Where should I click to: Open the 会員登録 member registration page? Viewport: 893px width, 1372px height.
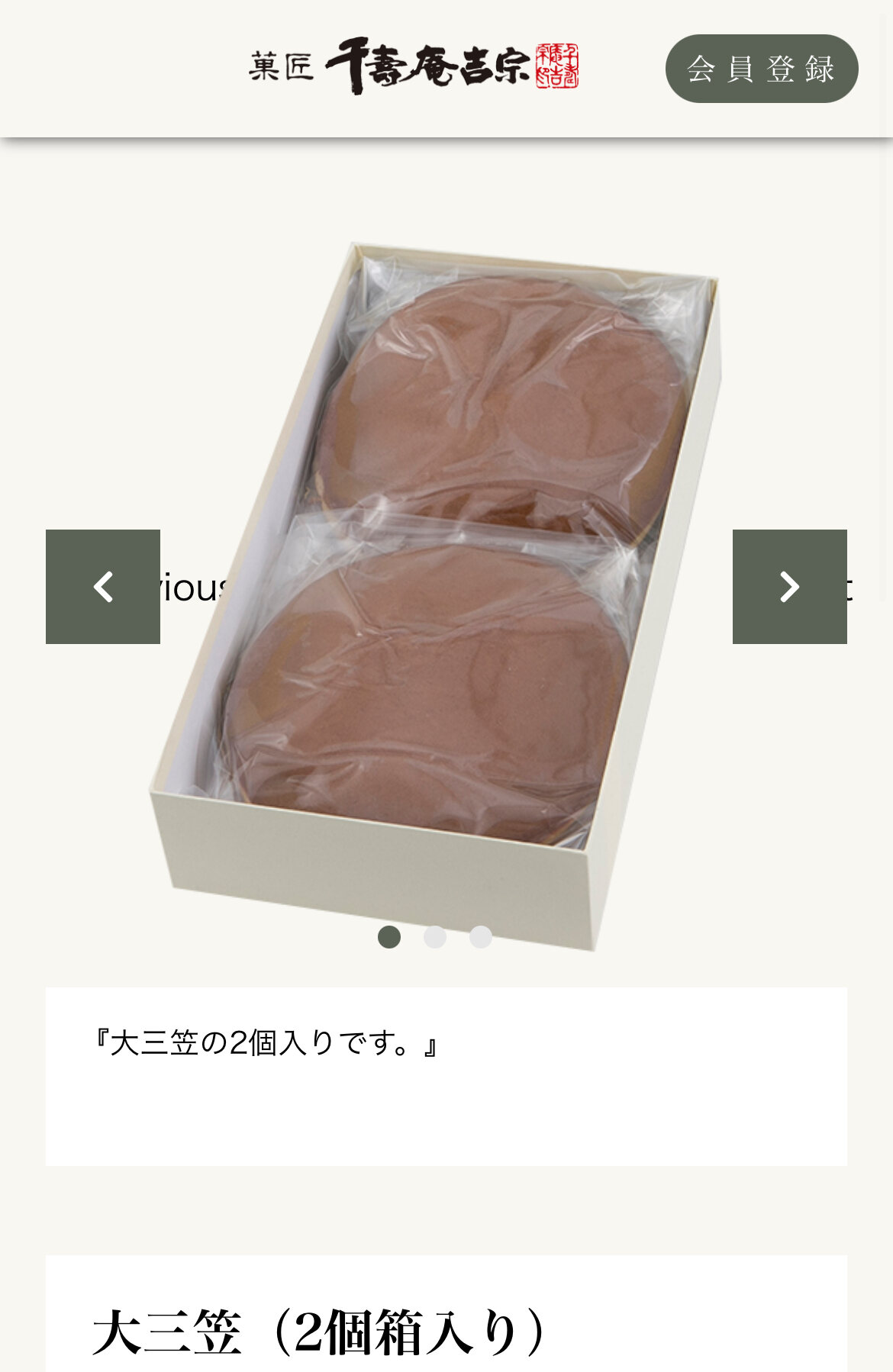point(762,69)
